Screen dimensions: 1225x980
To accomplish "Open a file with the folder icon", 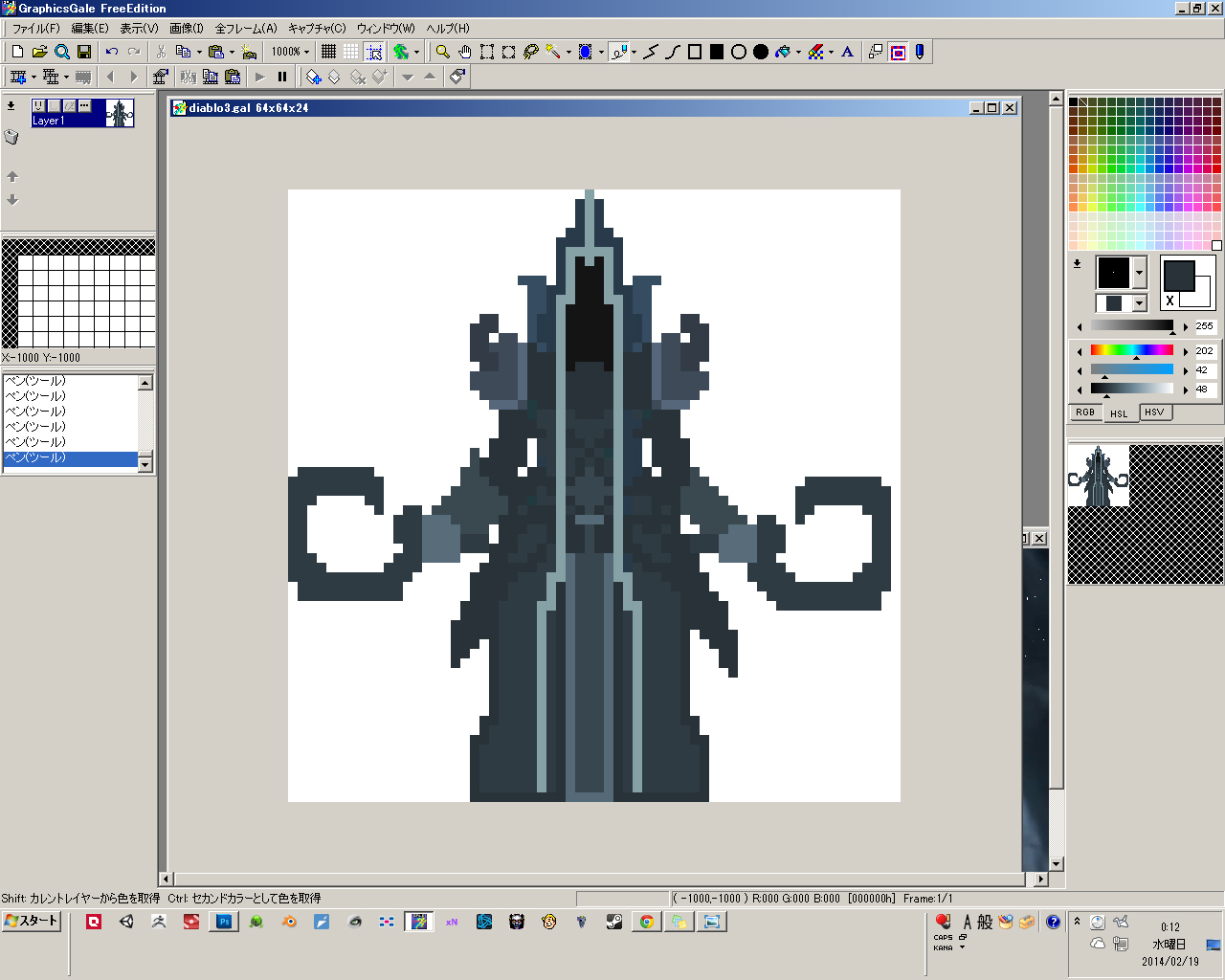I will tap(39, 52).
